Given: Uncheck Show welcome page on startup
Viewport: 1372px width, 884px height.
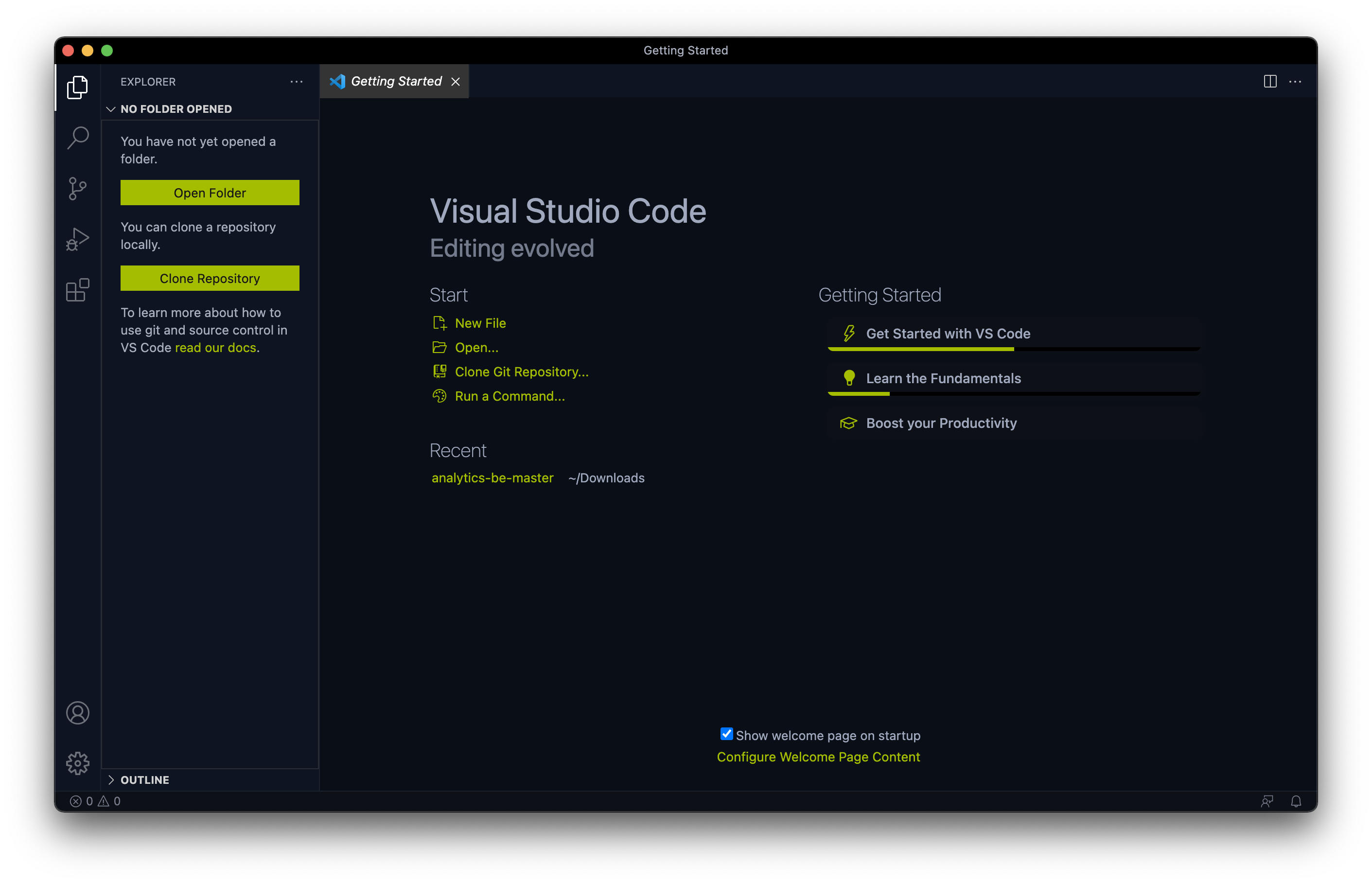Looking at the screenshot, I should (x=726, y=734).
